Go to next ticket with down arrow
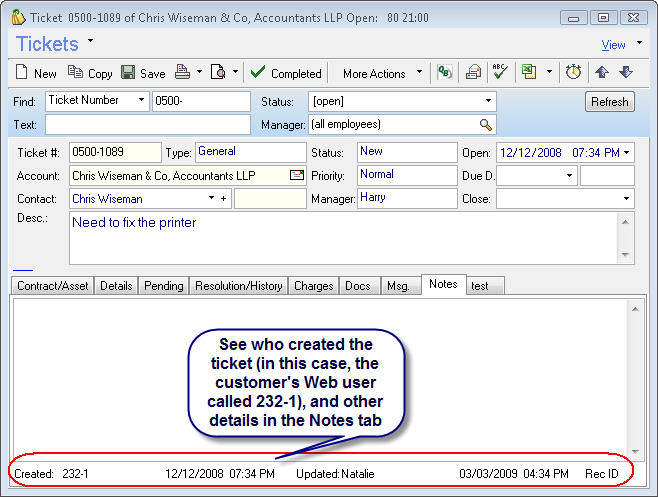The image size is (658, 497). pyautogui.click(x=625, y=72)
